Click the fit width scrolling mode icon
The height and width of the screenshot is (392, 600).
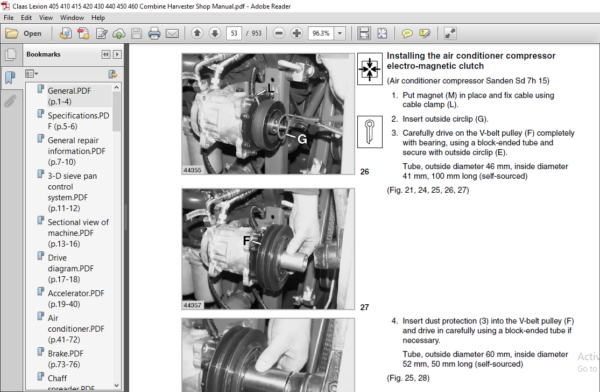click(364, 34)
